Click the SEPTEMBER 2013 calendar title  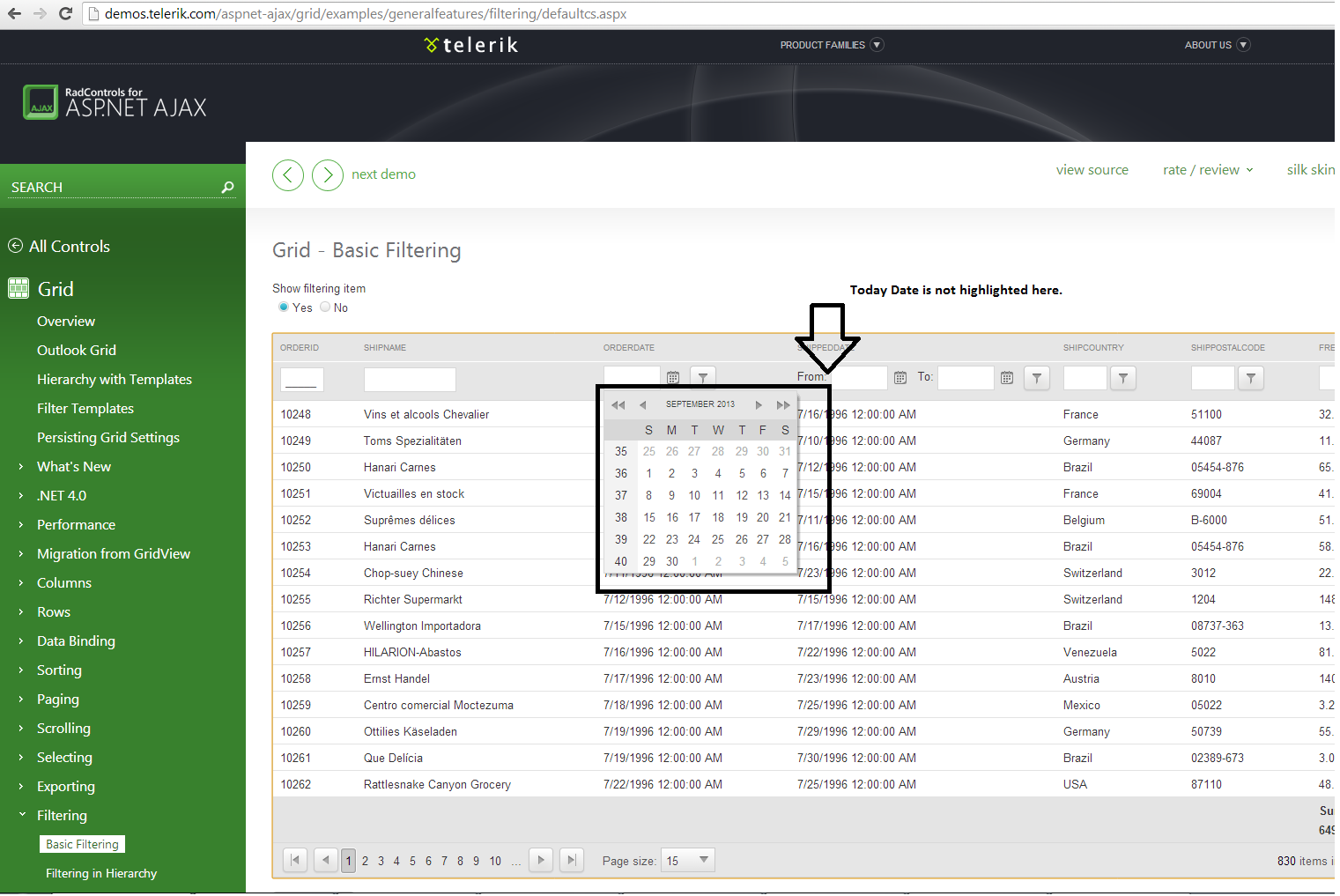point(700,404)
